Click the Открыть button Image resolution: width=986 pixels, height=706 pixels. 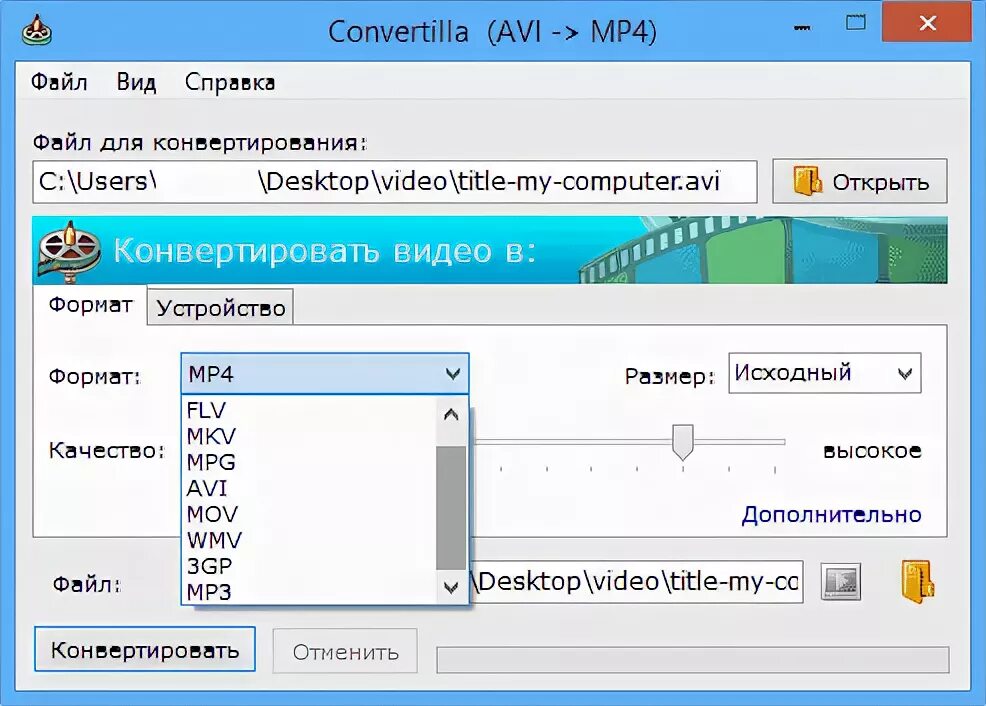[860, 181]
